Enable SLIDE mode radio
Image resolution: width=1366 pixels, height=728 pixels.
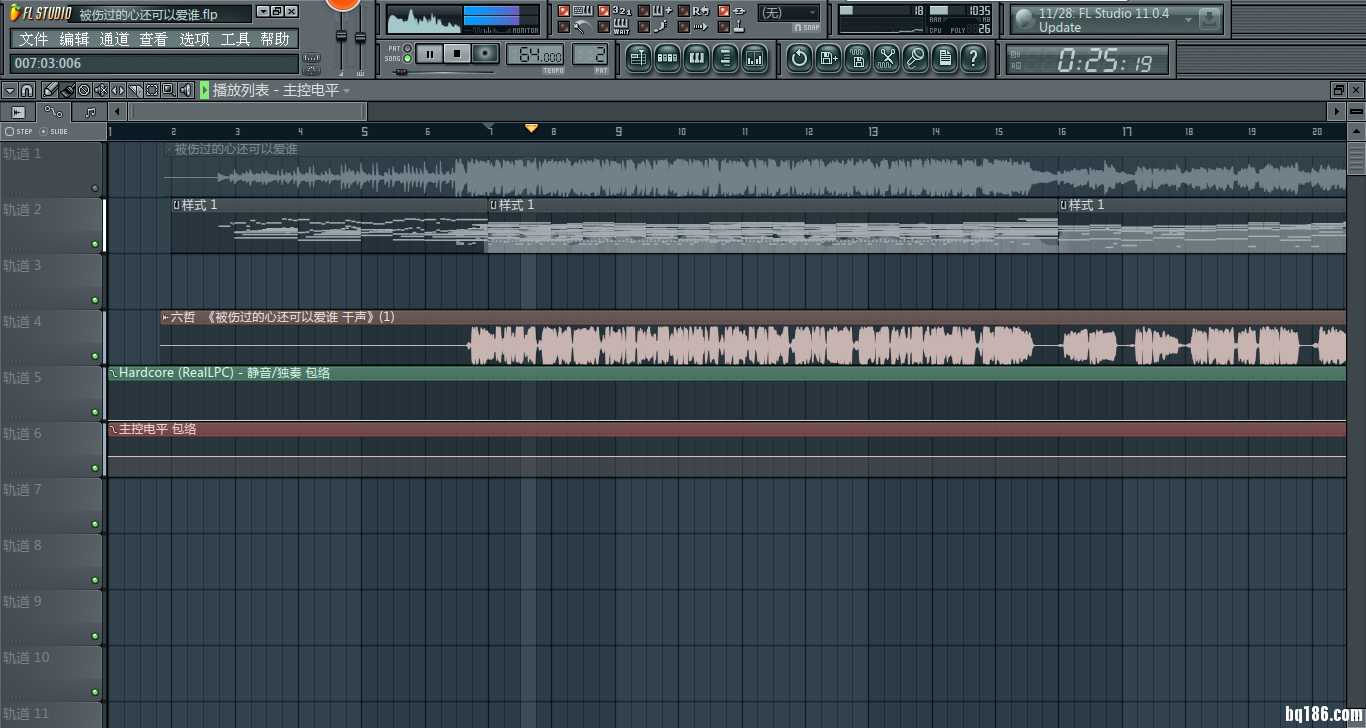43,131
